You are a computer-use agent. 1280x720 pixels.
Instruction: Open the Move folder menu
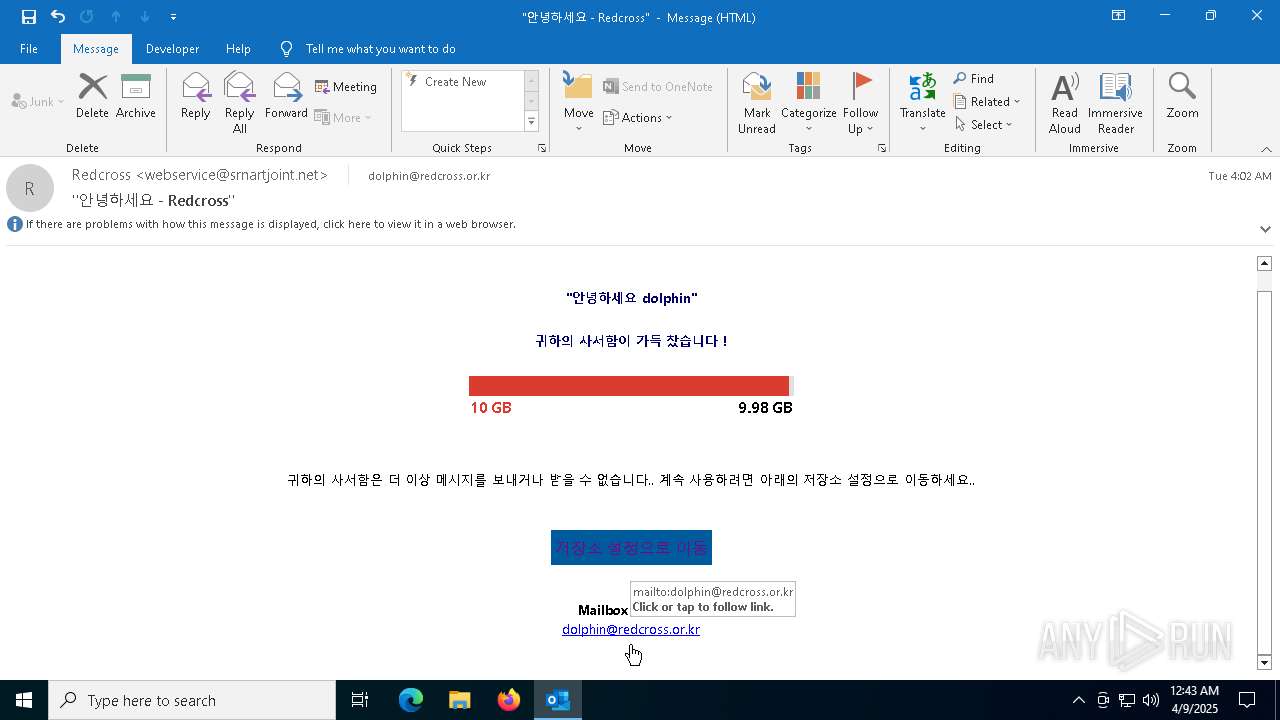point(579,103)
